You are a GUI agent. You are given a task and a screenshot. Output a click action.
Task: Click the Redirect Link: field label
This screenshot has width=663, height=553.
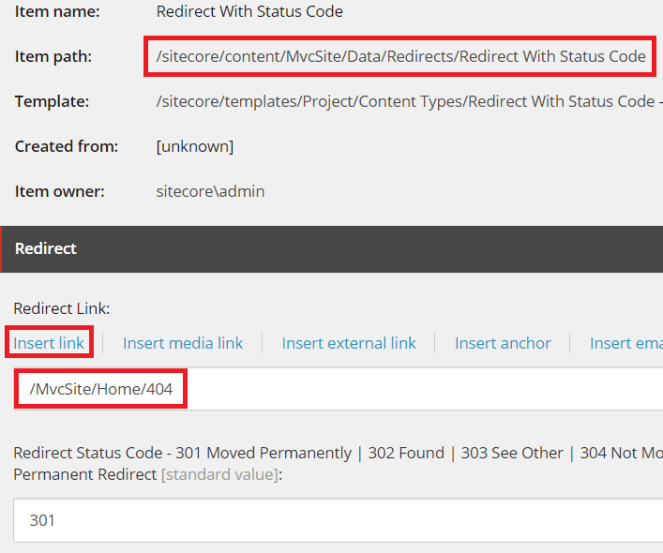point(61,309)
